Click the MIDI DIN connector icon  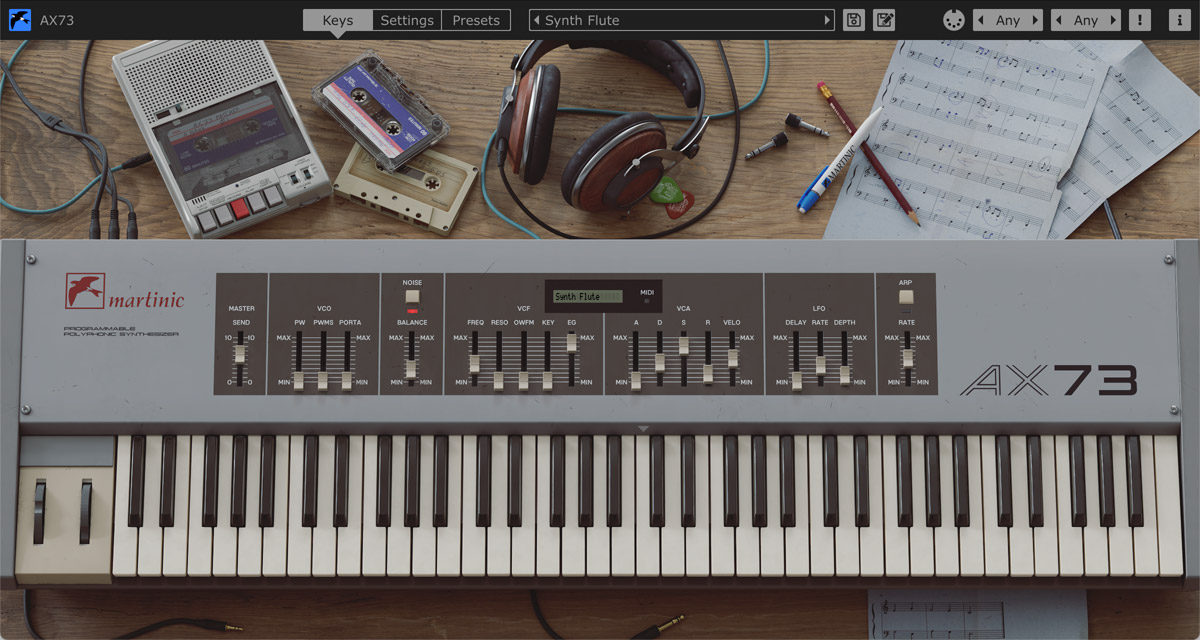(953, 18)
